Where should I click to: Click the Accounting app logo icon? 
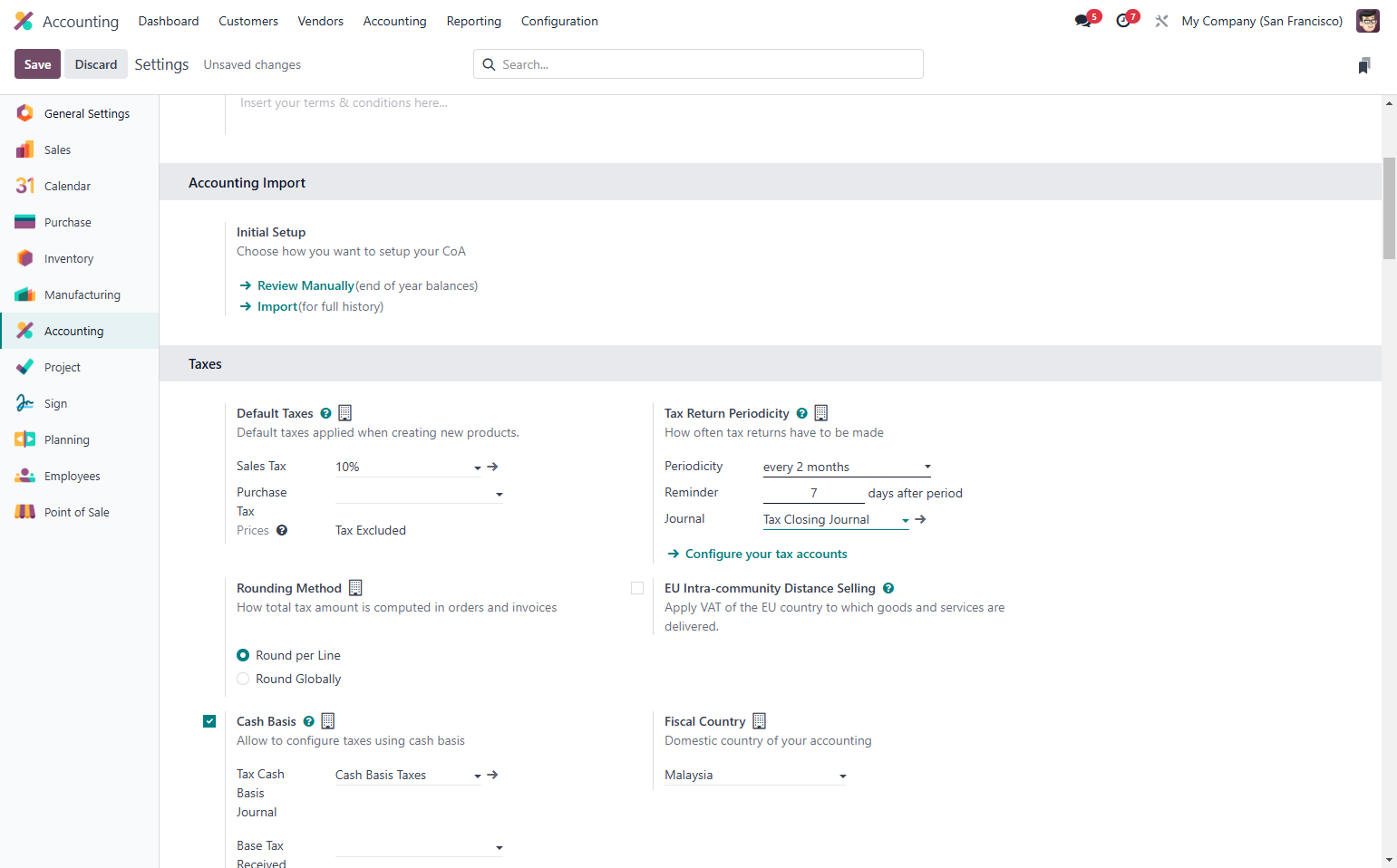[x=24, y=21]
